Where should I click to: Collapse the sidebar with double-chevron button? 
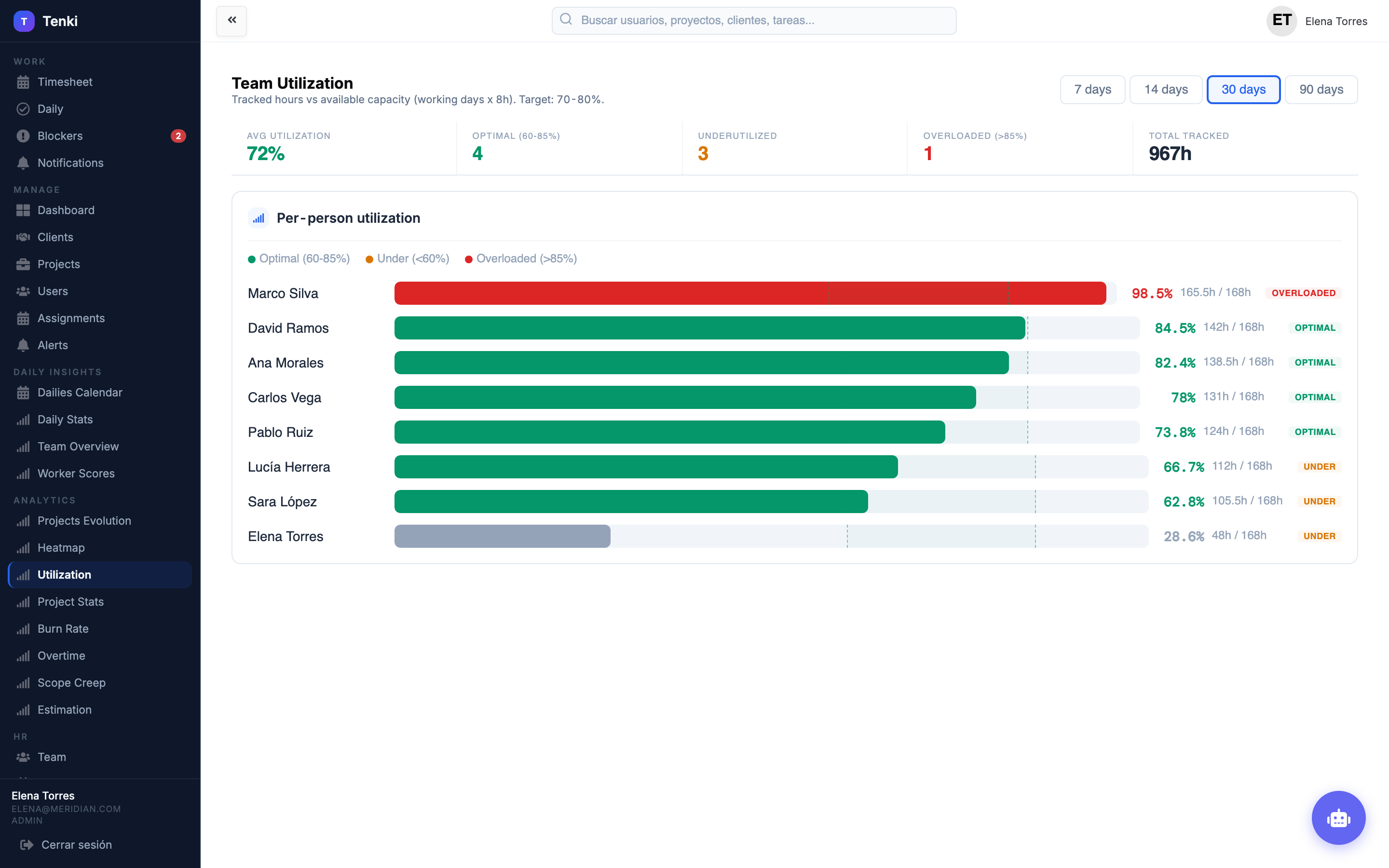pos(231,21)
